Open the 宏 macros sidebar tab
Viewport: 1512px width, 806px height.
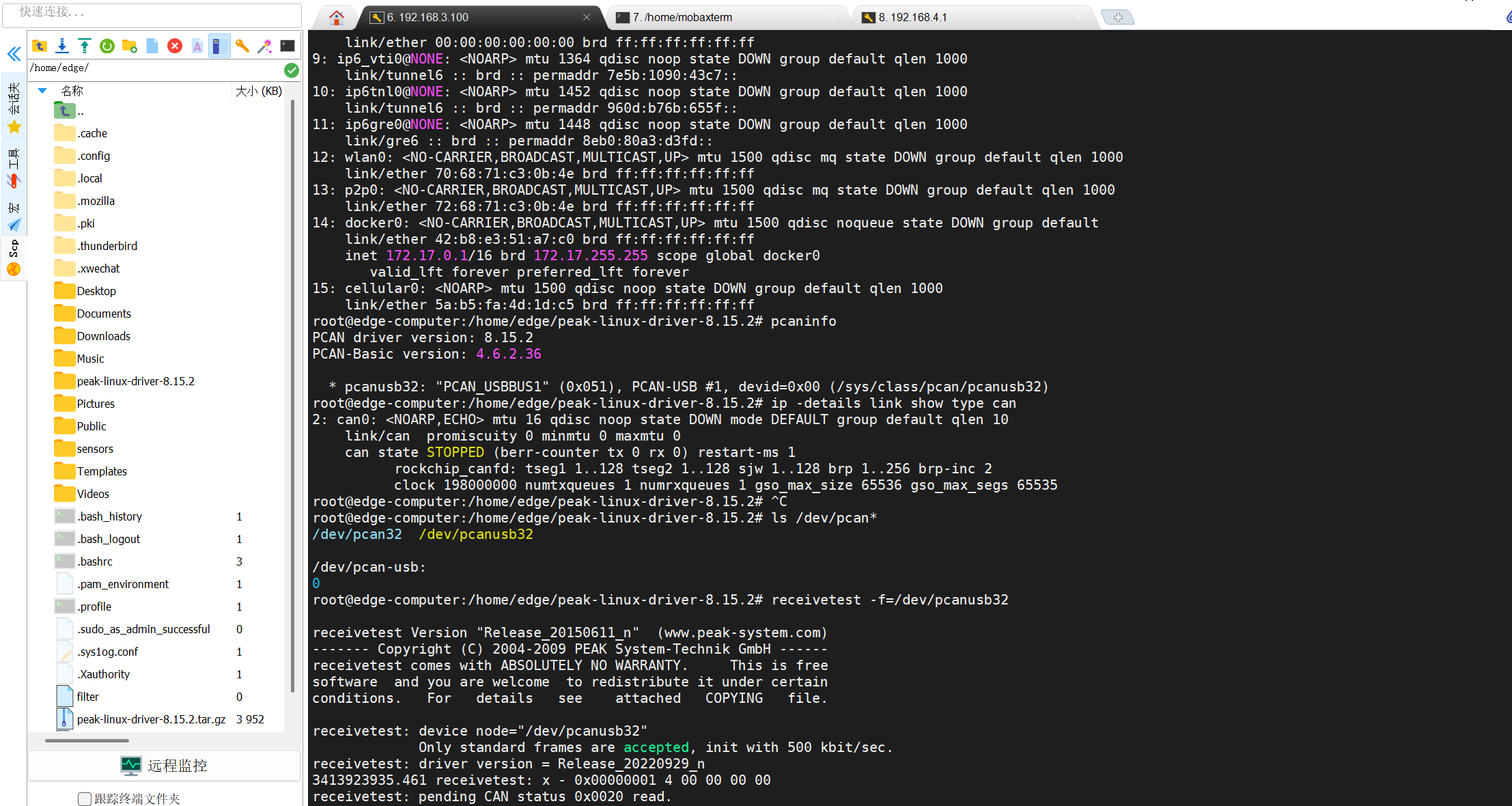[x=14, y=216]
